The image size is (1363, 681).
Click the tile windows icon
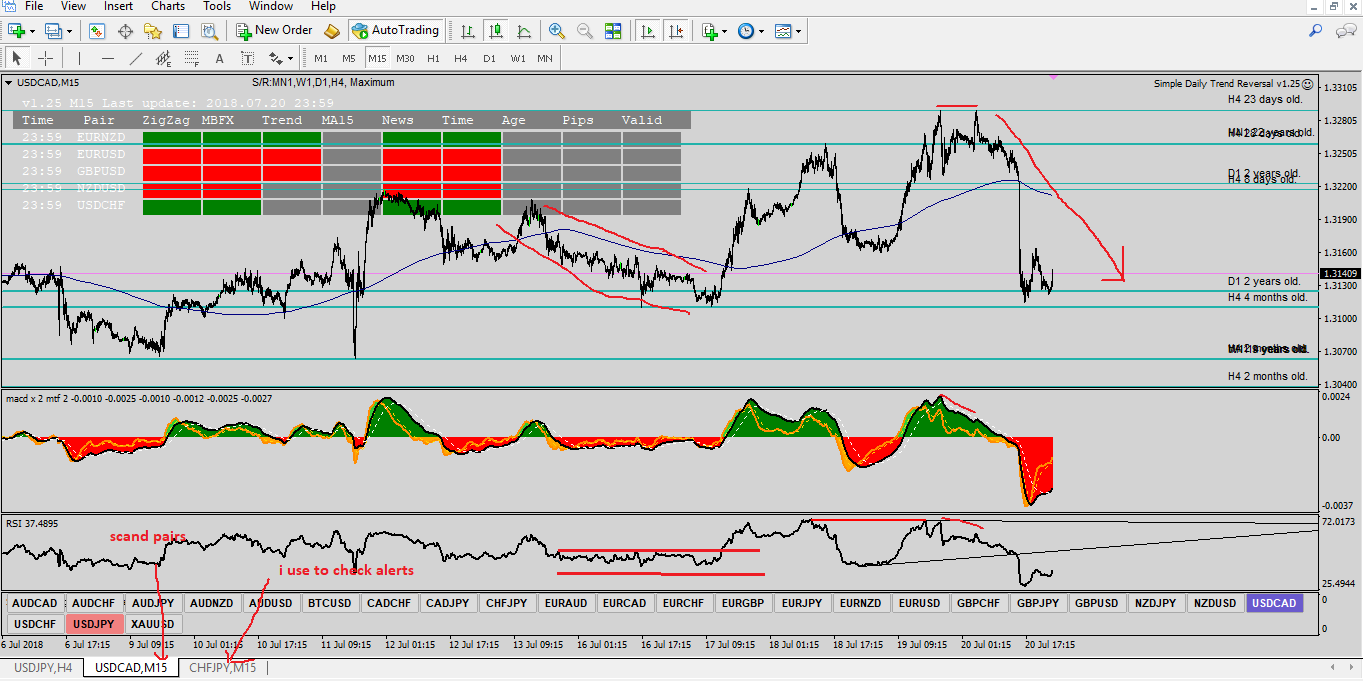pos(613,31)
